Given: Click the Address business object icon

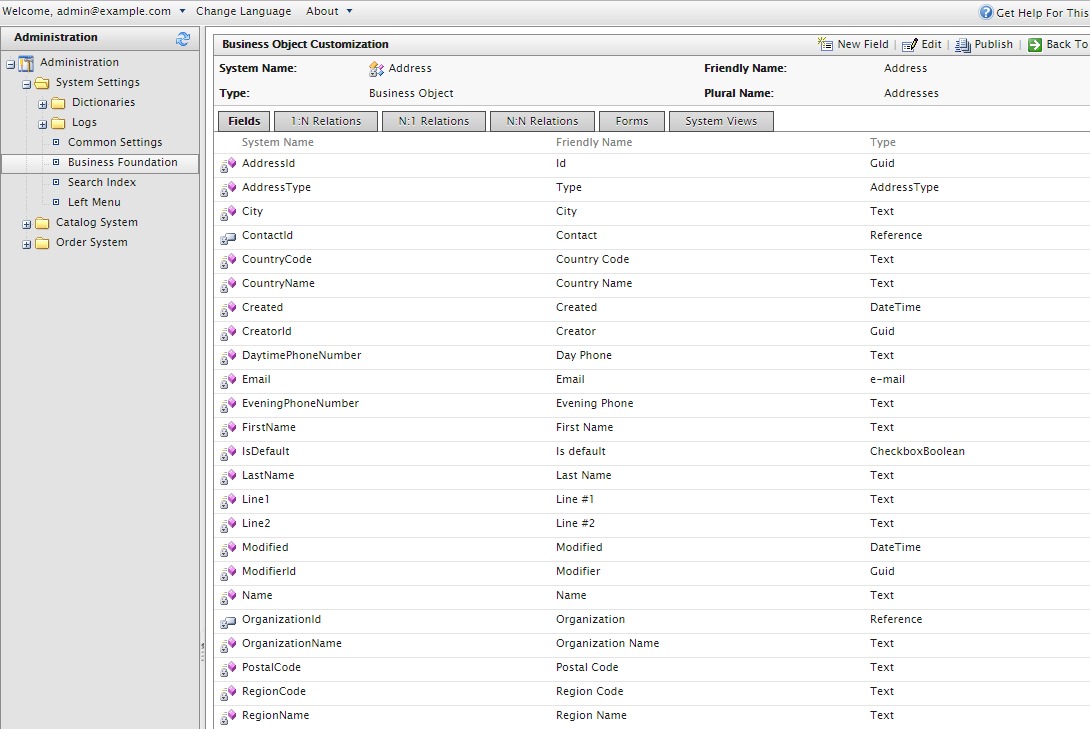Looking at the screenshot, I should (x=377, y=69).
